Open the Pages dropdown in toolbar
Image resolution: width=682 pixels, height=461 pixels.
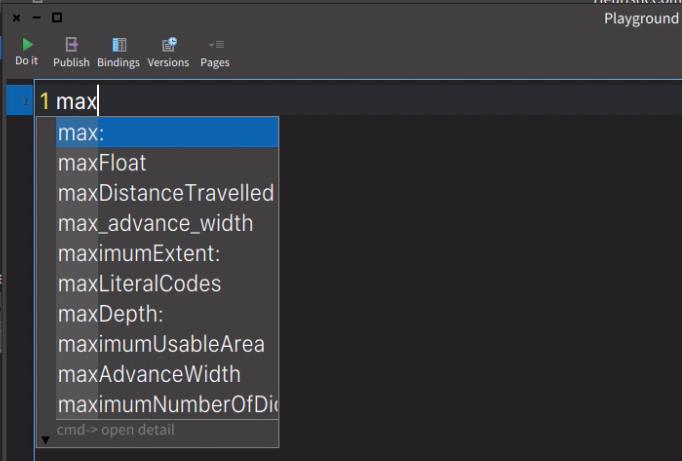(x=215, y=53)
